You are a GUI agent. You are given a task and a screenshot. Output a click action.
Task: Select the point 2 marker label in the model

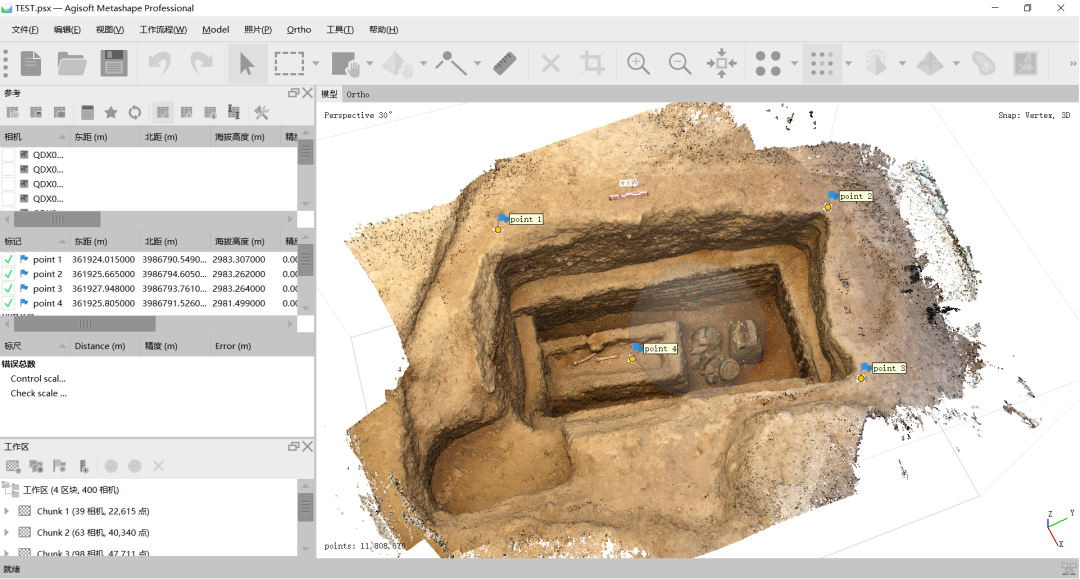pyautogui.click(x=855, y=196)
